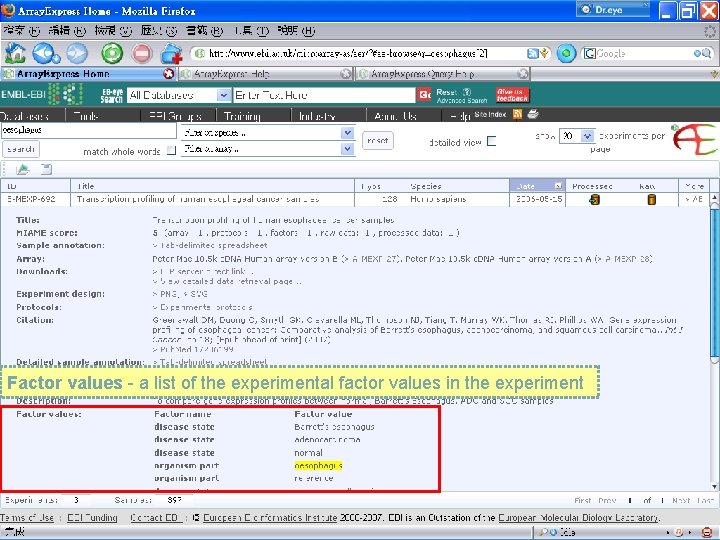This screenshot has height=540, width=720.
Task: Close the ArrayExpress Query Help tab
Action: click(x=523, y=73)
